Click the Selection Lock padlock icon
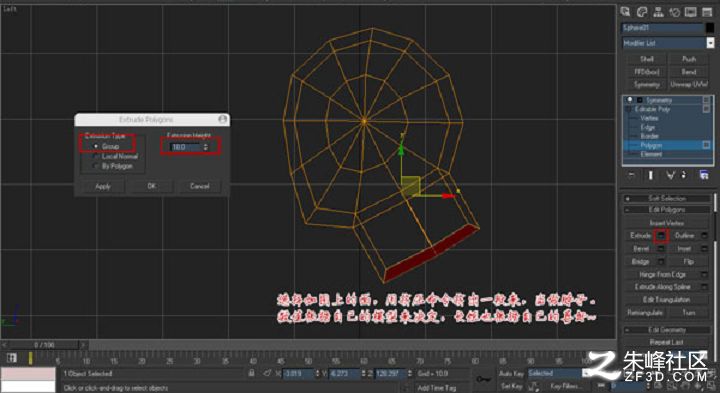Image resolution: width=720 pixels, height=393 pixels. [x=252, y=373]
